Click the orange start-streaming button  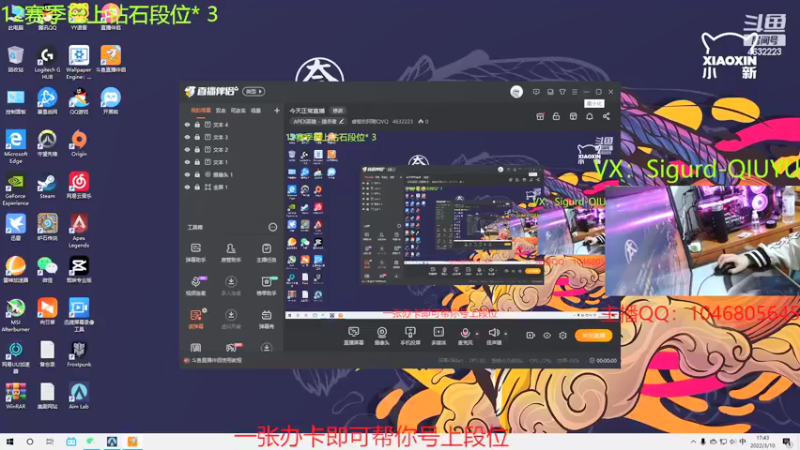pos(593,335)
